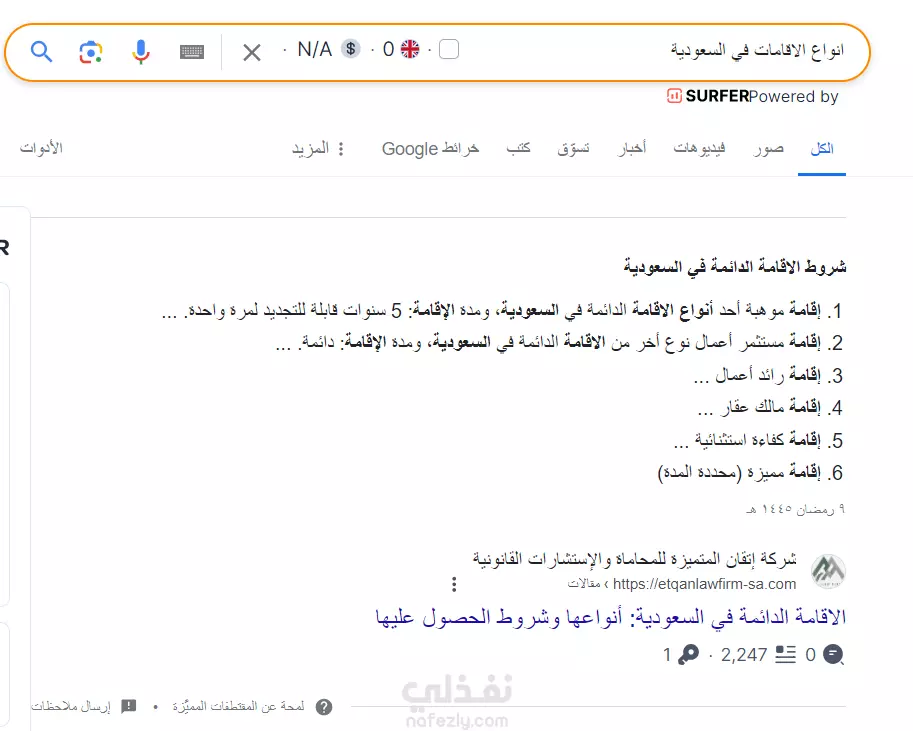The height and width of the screenshot is (731, 913).
Task: Click the blue search magnifier icon
Action: [x=41, y=52]
